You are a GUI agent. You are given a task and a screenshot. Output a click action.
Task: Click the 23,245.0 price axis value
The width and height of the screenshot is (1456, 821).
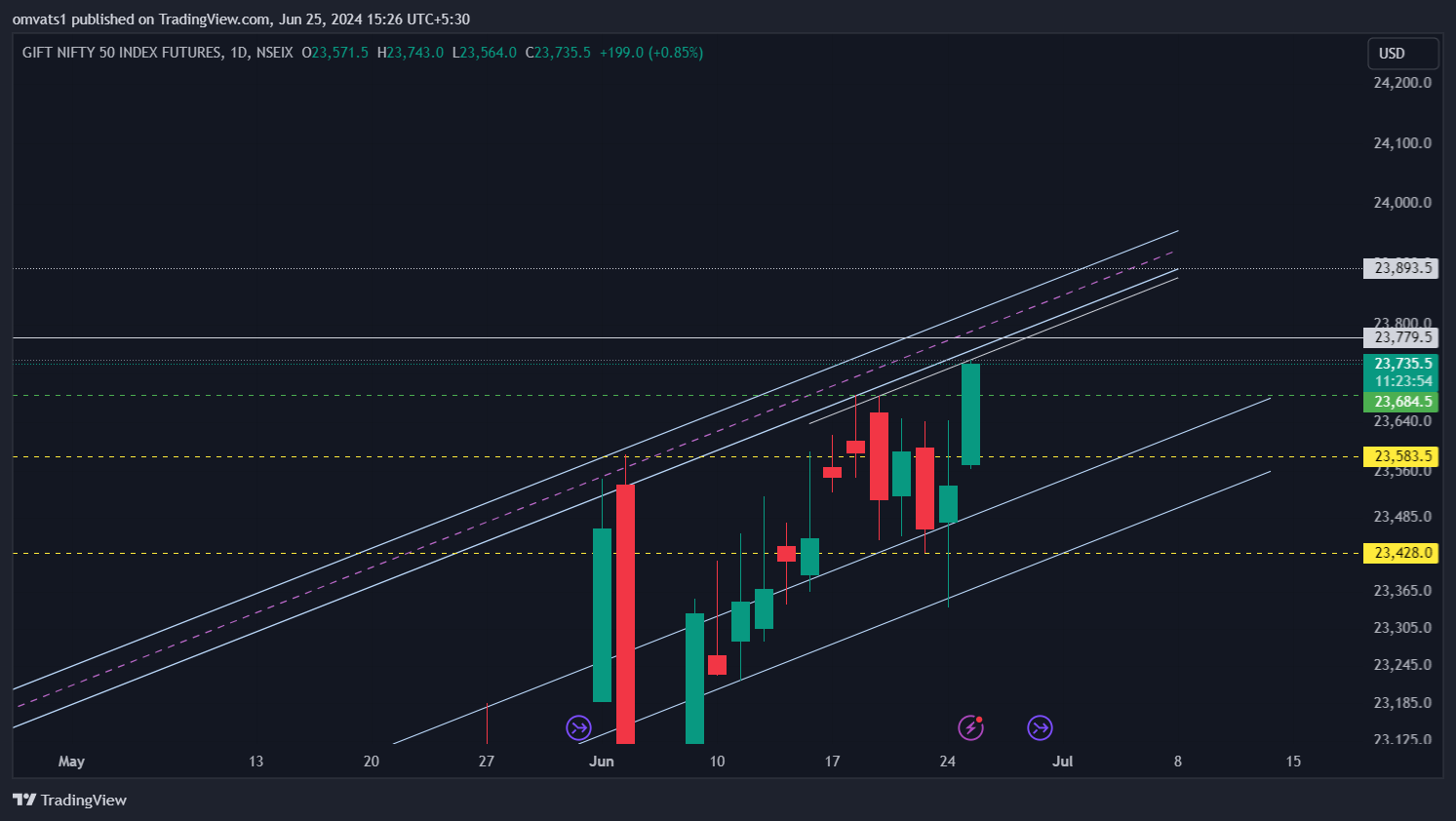(x=1402, y=665)
